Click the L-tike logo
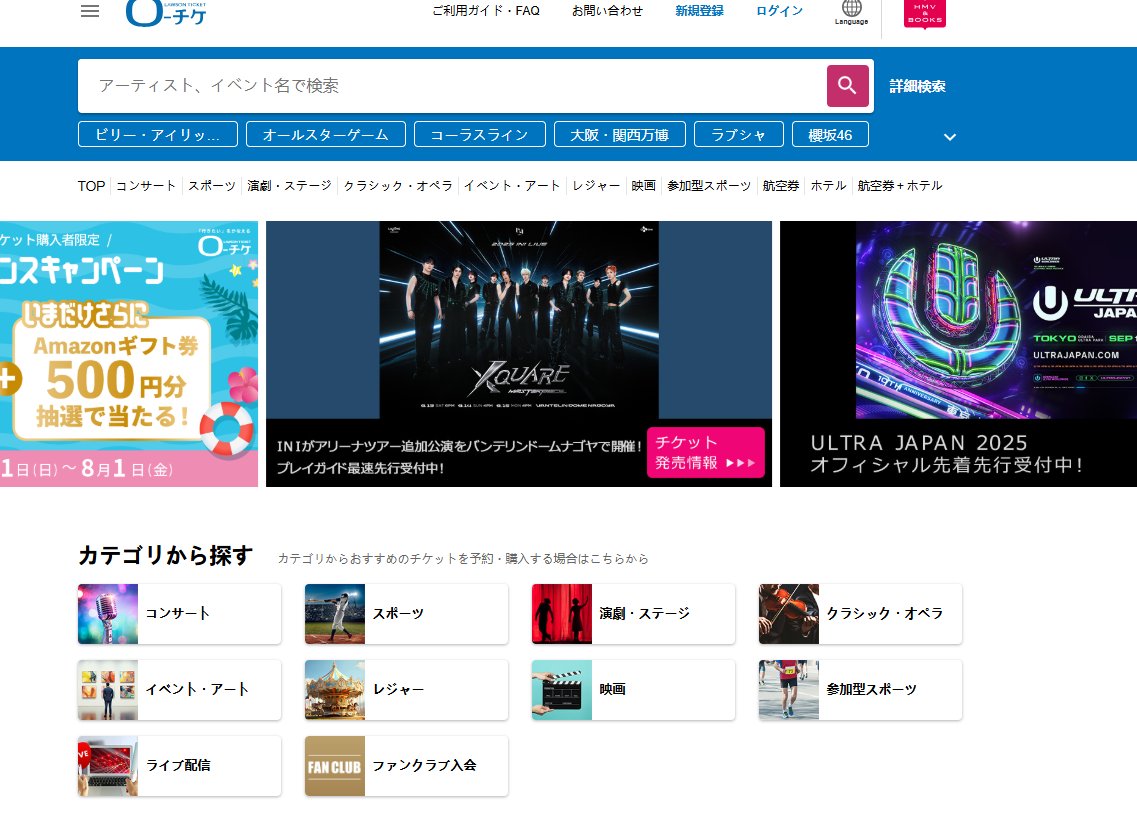Screen dimensions: 1137x820 (166, 13)
